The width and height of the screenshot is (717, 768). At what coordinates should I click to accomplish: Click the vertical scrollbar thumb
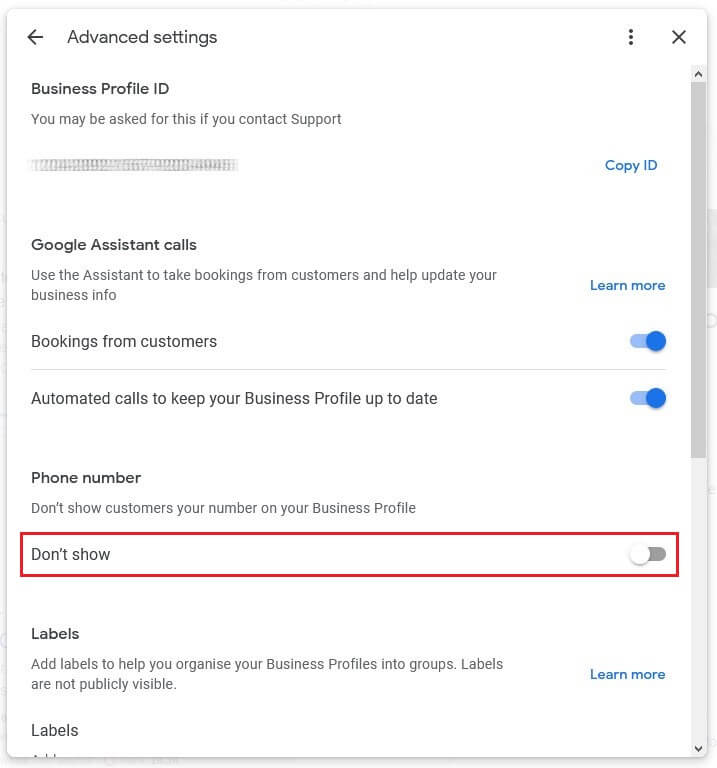(x=698, y=270)
